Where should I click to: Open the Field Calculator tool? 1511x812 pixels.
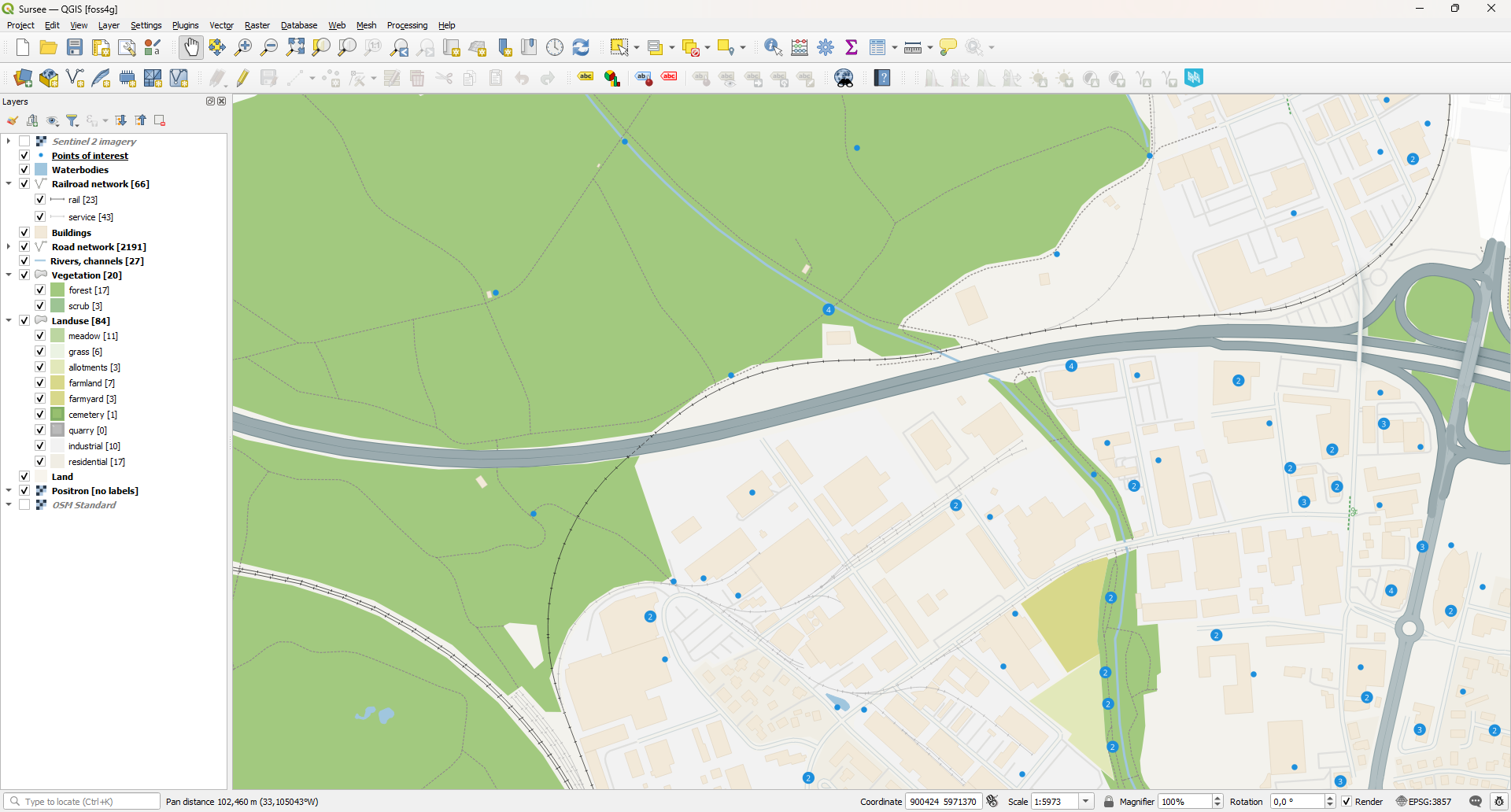[x=800, y=47]
